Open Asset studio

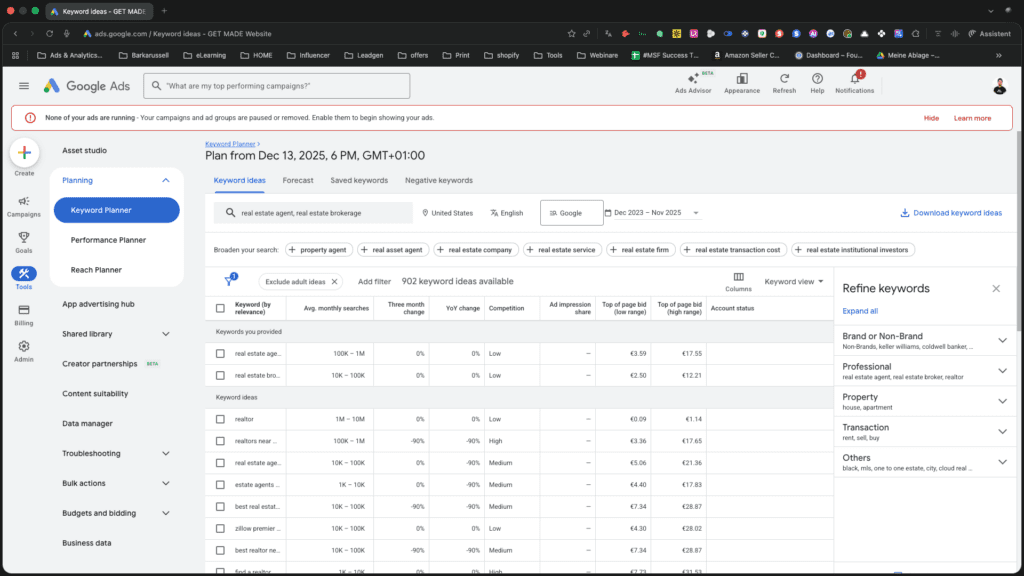[x=84, y=150]
